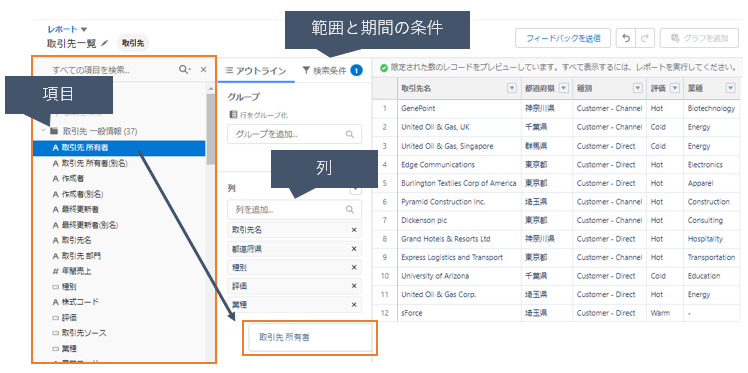This screenshot has width=748, height=373.
Task: Open 種別 column header dropdown
Action: 638,88
